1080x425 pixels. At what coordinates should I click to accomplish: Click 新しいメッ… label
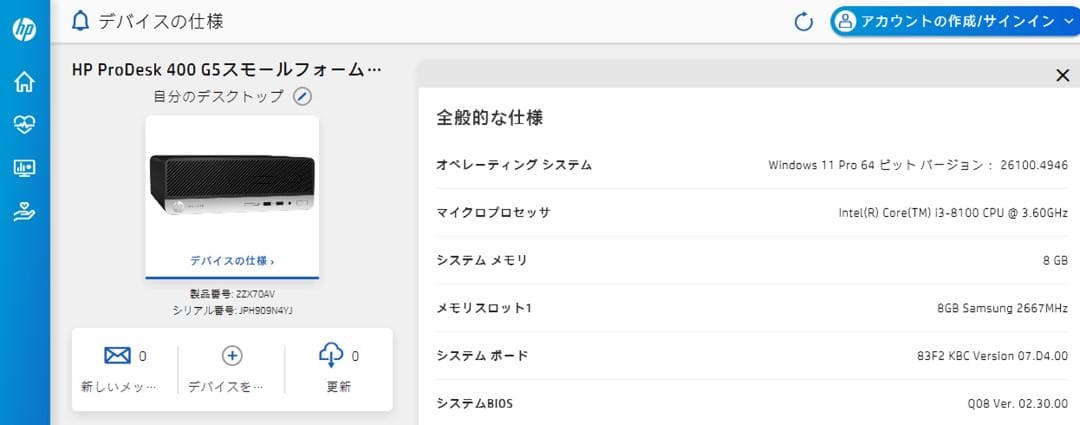tap(118, 386)
